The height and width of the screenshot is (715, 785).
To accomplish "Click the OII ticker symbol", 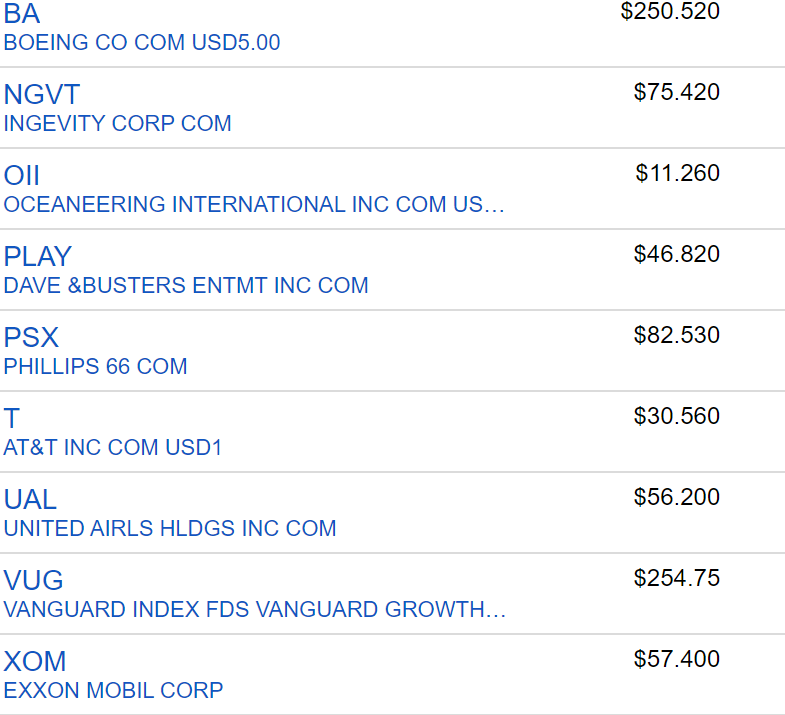I will (22, 176).
